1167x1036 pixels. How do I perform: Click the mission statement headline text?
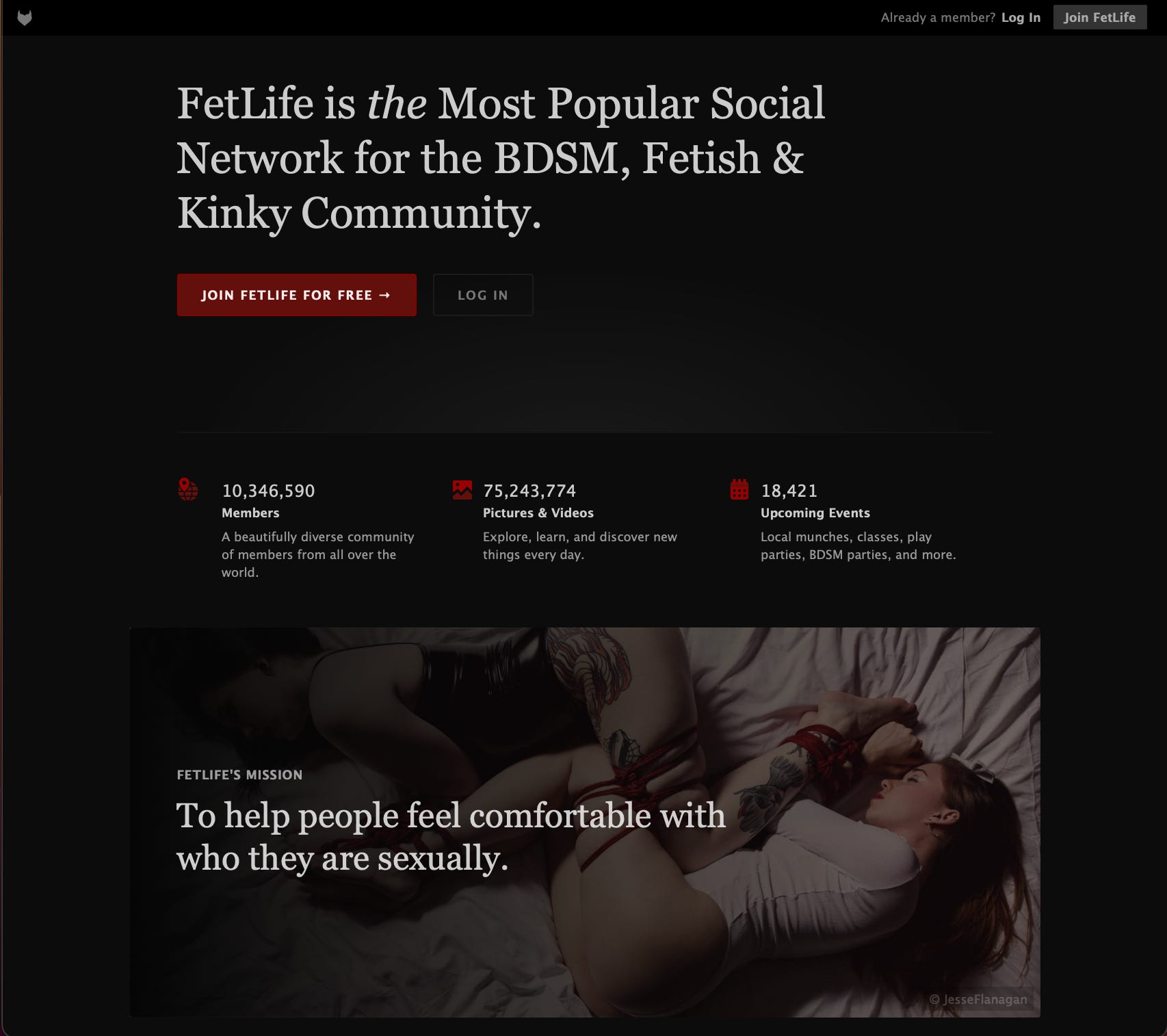coord(451,837)
